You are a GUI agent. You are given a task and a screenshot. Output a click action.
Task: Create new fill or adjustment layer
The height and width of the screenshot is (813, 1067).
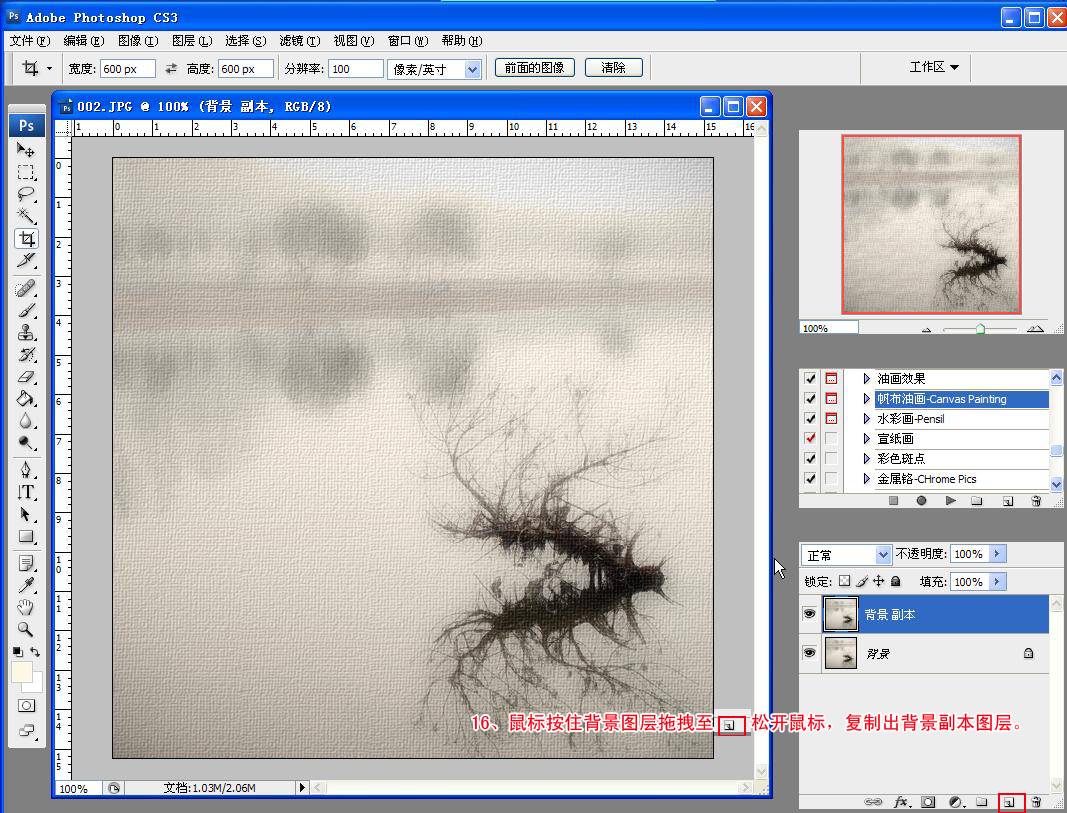(955, 802)
